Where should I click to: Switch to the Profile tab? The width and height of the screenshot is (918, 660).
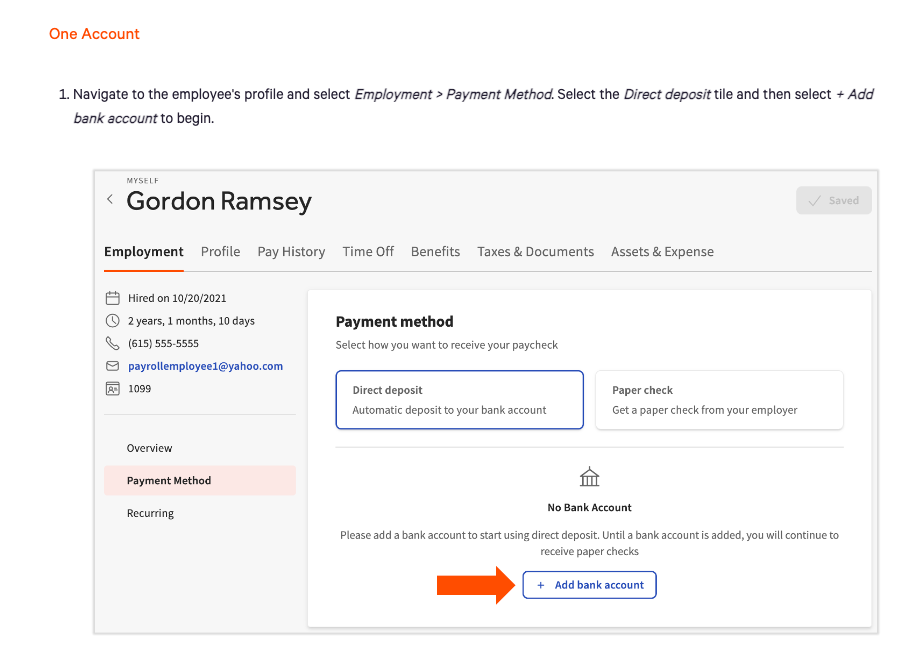point(220,252)
